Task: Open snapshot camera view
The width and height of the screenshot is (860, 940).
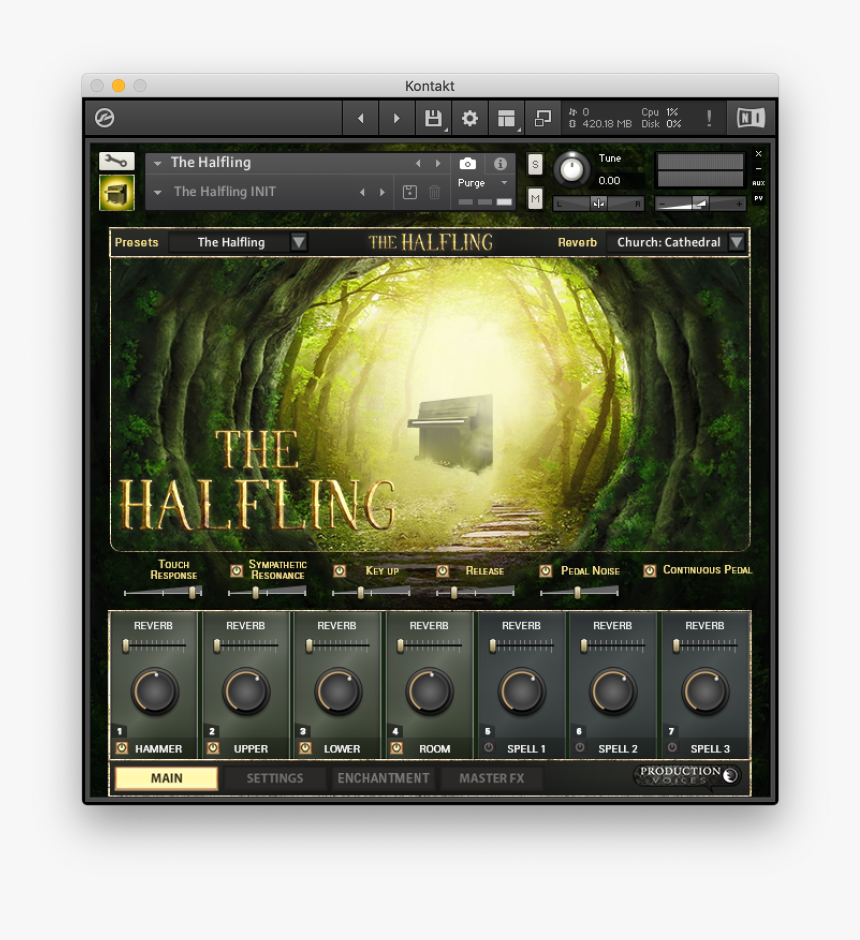Action: [467, 163]
